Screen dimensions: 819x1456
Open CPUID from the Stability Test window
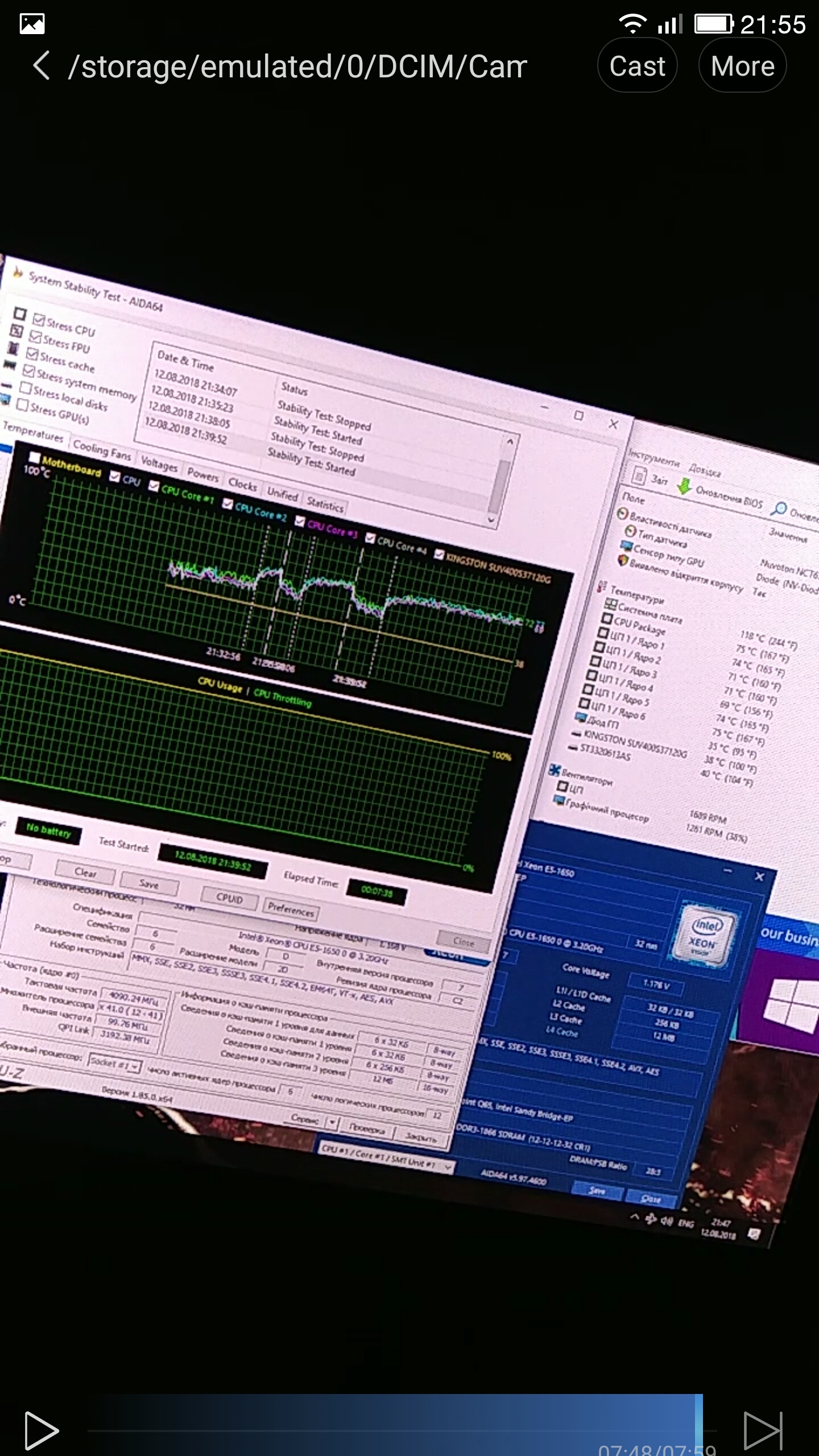click(x=230, y=898)
